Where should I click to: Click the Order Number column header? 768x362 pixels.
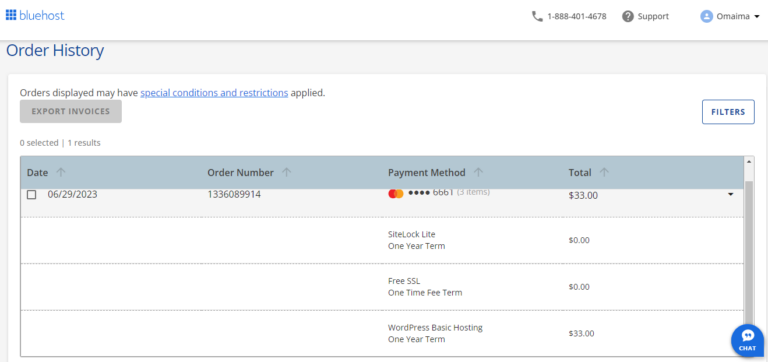(x=240, y=172)
